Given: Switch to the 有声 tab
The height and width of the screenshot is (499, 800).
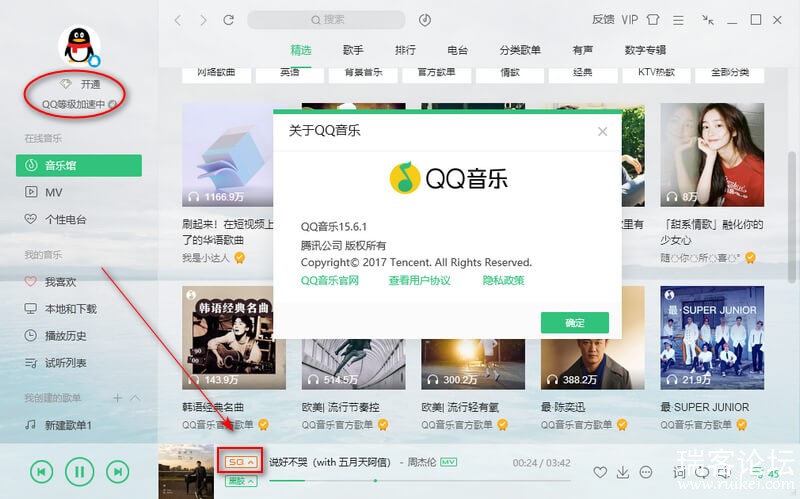Looking at the screenshot, I should (583, 50).
